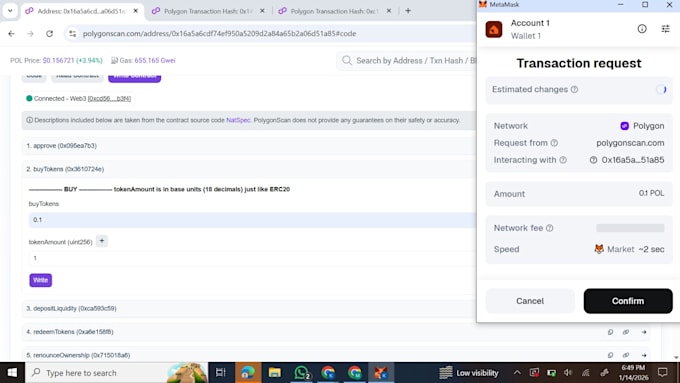The image size is (680, 383).
Task: Confirm the MetaMask transaction
Action: (x=628, y=301)
